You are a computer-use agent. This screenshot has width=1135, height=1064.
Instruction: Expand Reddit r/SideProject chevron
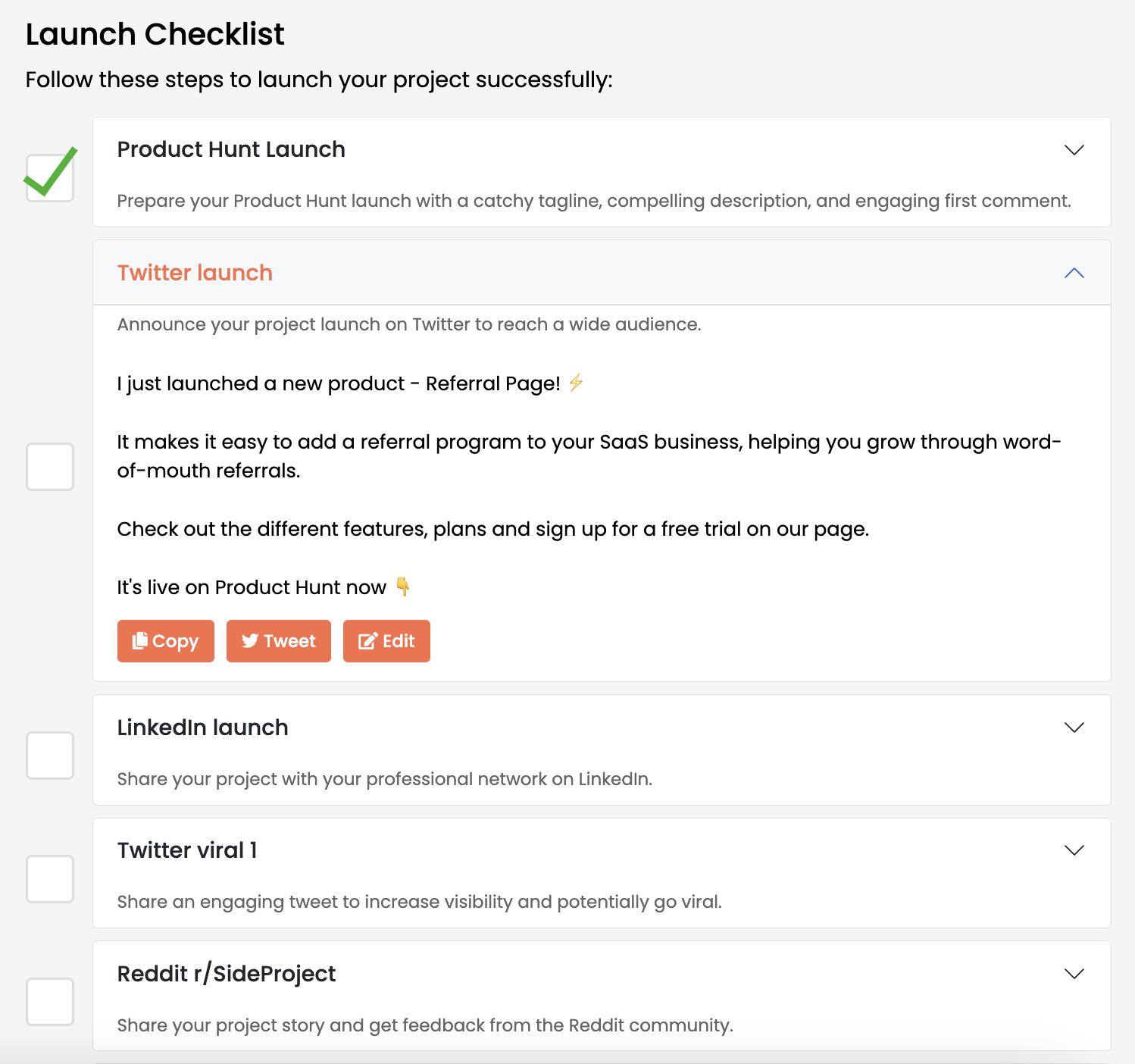(x=1074, y=974)
